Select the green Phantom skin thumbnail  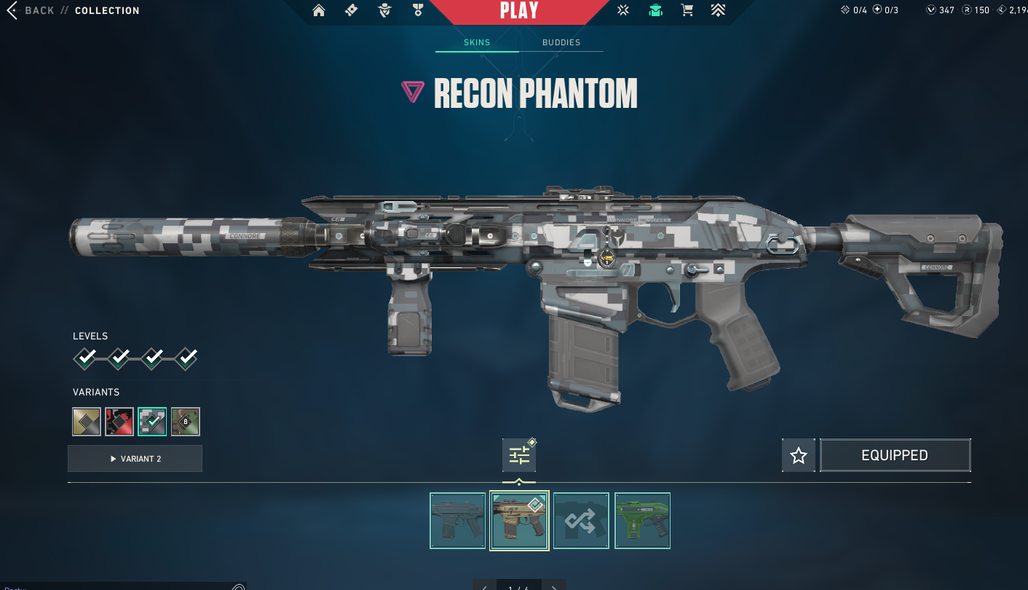coord(642,521)
